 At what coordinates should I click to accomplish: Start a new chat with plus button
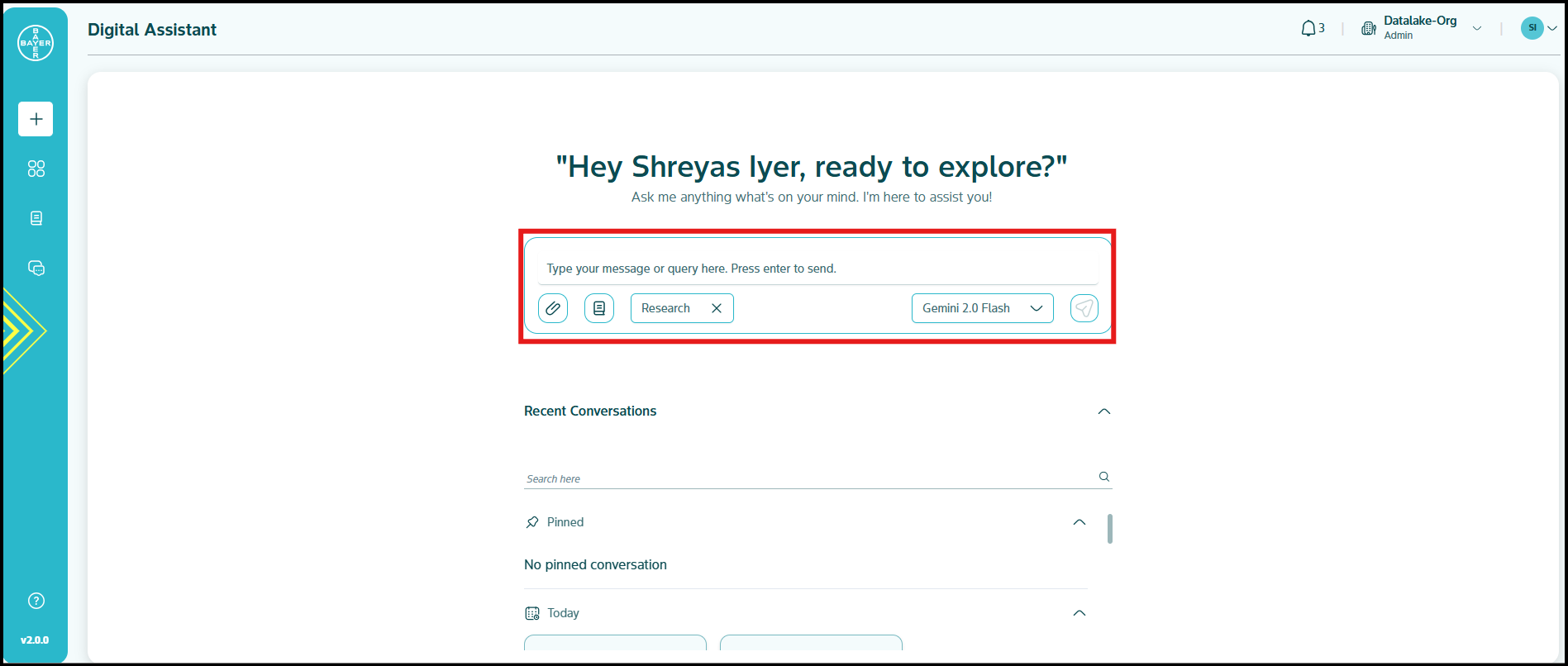(x=36, y=119)
